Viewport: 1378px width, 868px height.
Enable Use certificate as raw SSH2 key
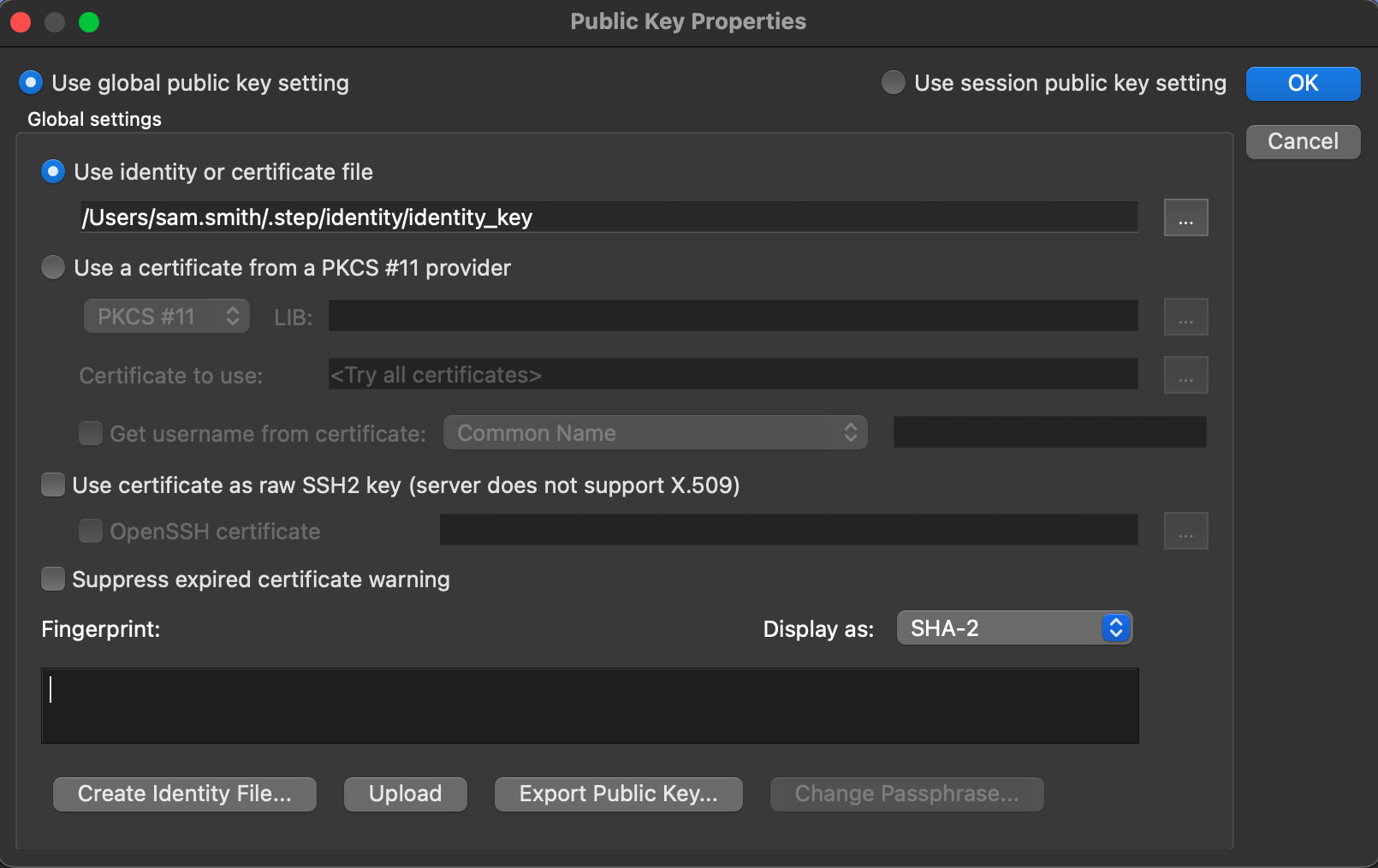(x=53, y=485)
